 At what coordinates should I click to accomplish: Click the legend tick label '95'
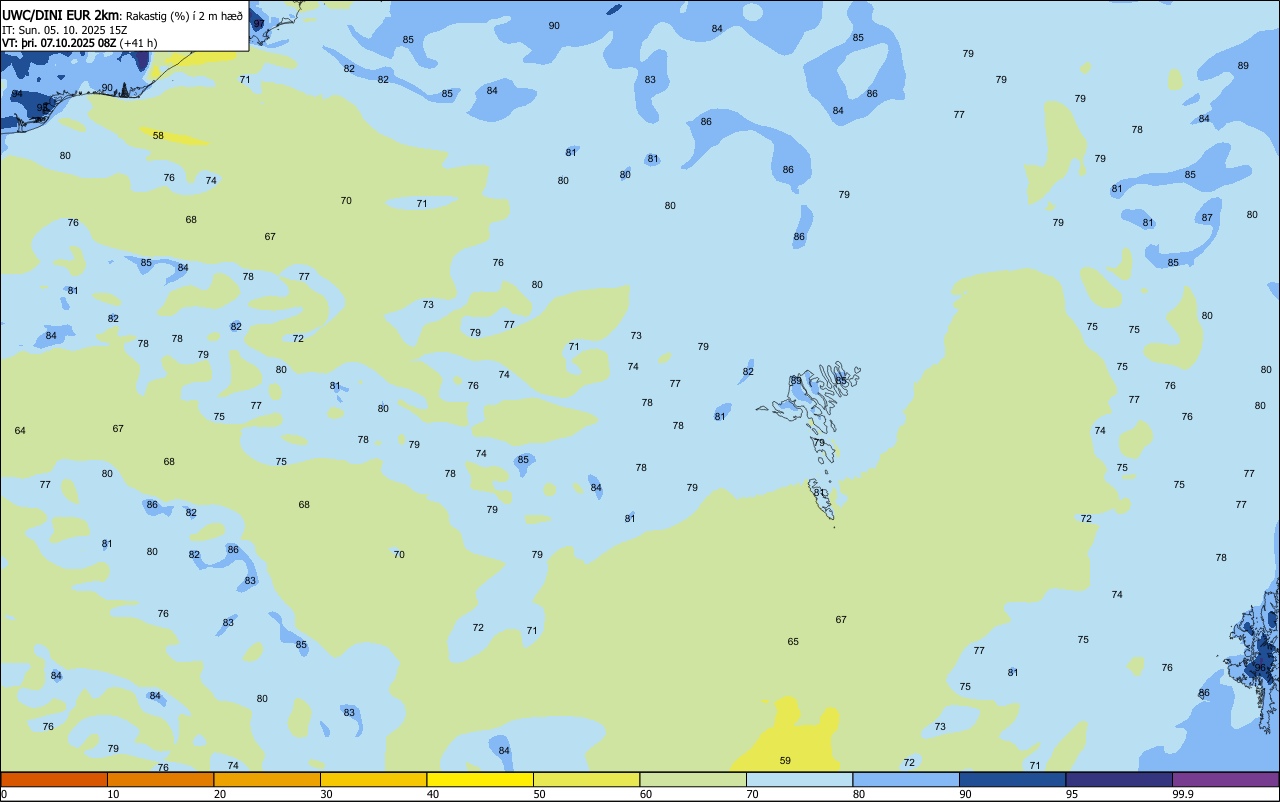[1073, 794]
